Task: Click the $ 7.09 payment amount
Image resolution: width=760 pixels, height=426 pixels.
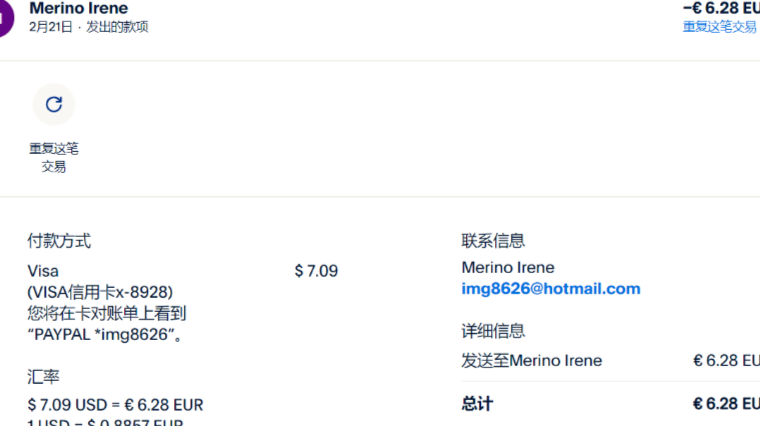Action: pyautogui.click(x=316, y=271)
